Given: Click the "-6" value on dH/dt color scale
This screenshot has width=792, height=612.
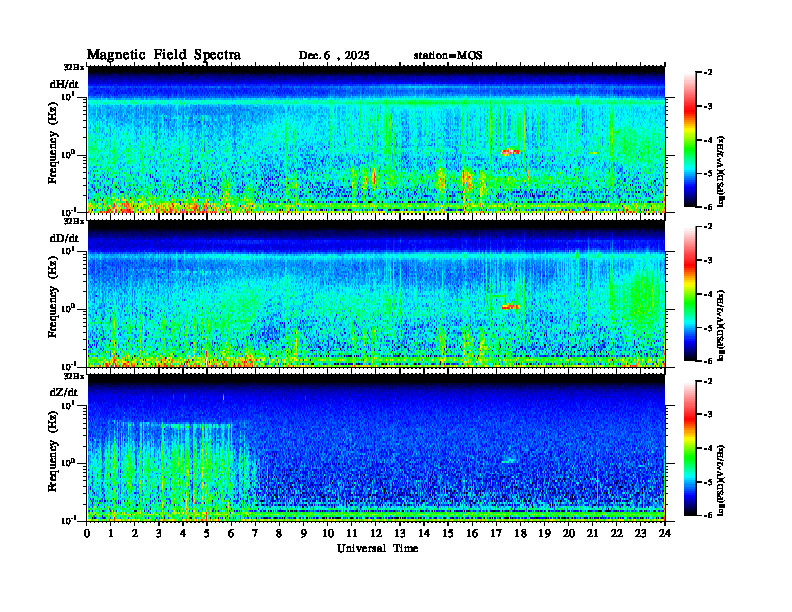Looking at the screenshot, I should pos(709,207).
